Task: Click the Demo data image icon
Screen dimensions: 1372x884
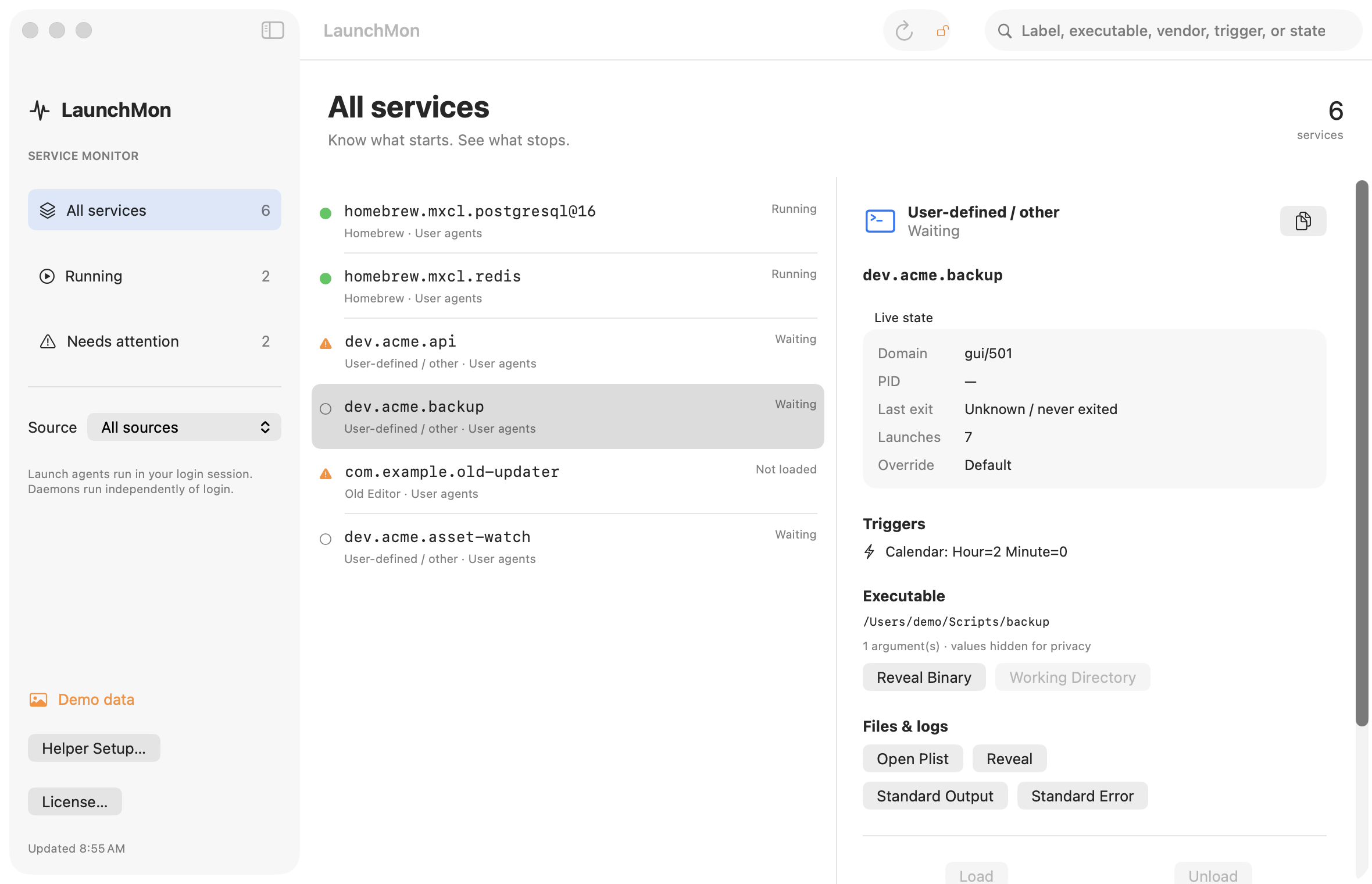Action: 38,700
